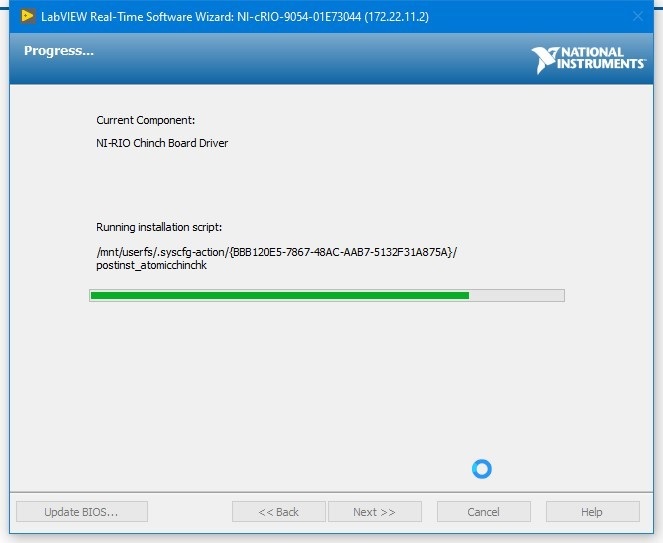Click the green installation progress bar
Viewport: 663px width, 543px height.
(x=327, y=295)
